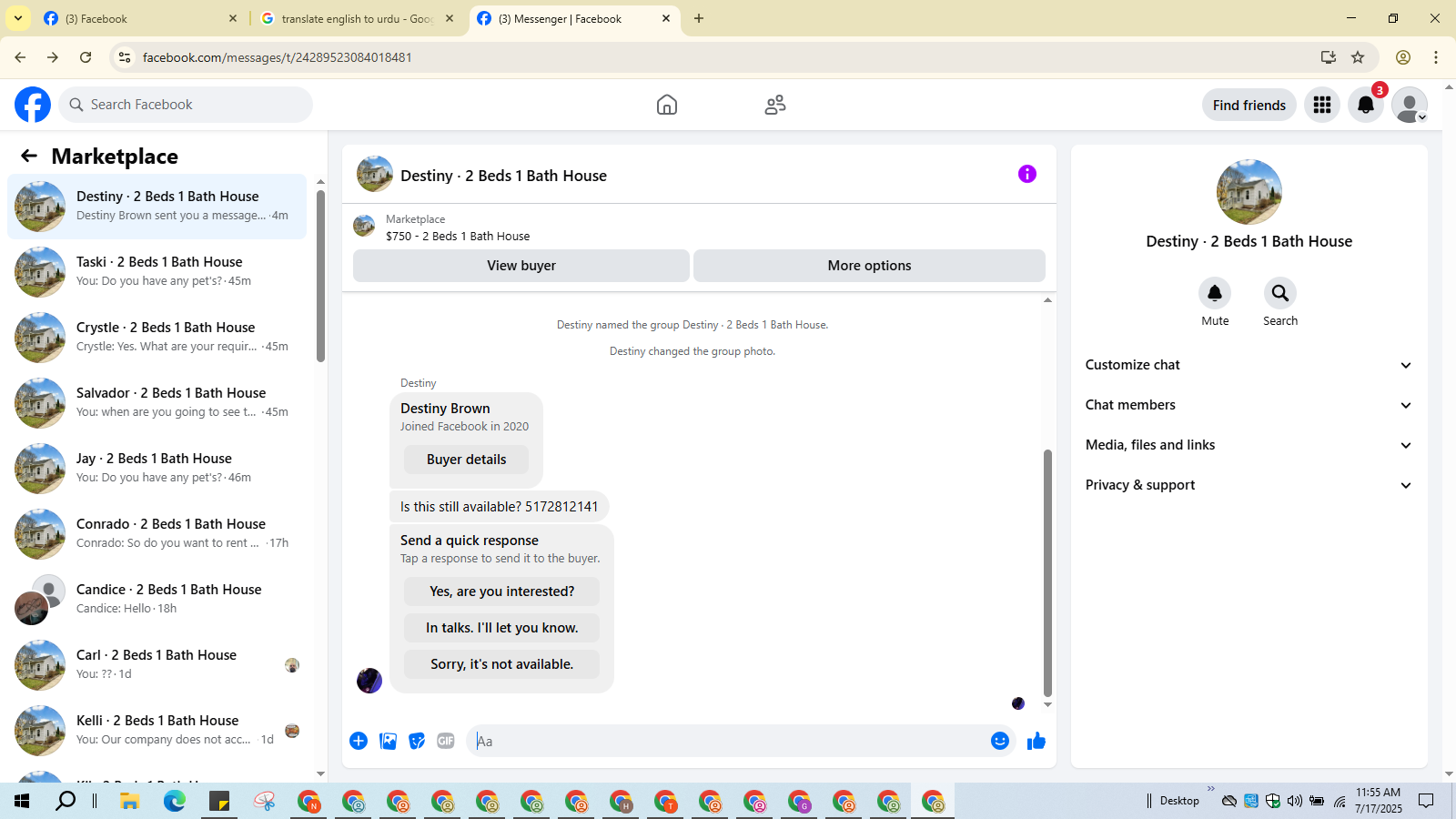1456x819 pixels.
Task: Select the Destiny conversation in the list
Action: tap(157, 207)
